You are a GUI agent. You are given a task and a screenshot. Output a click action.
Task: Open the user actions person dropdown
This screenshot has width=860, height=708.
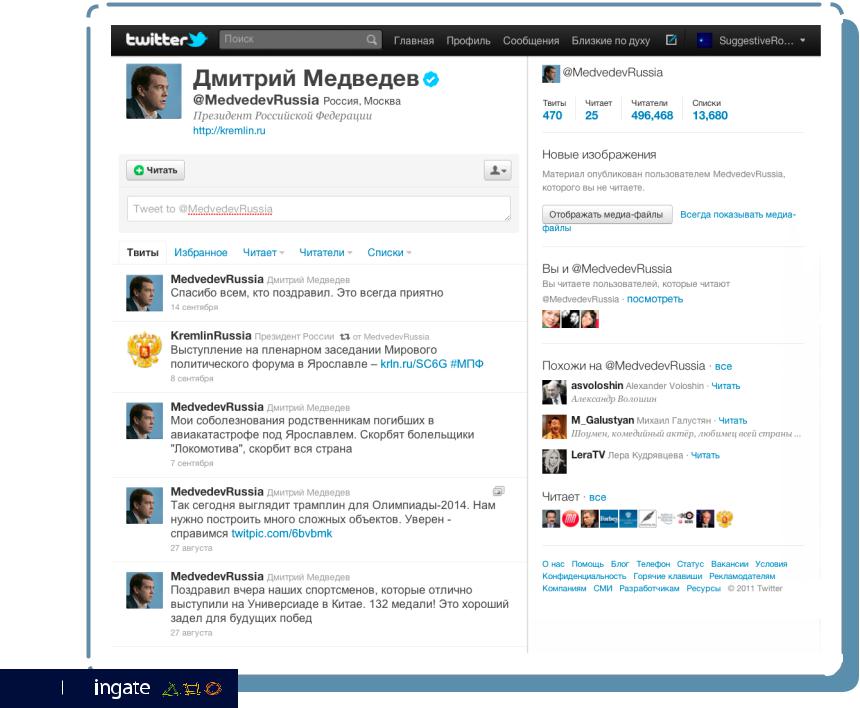click(497, 170)
